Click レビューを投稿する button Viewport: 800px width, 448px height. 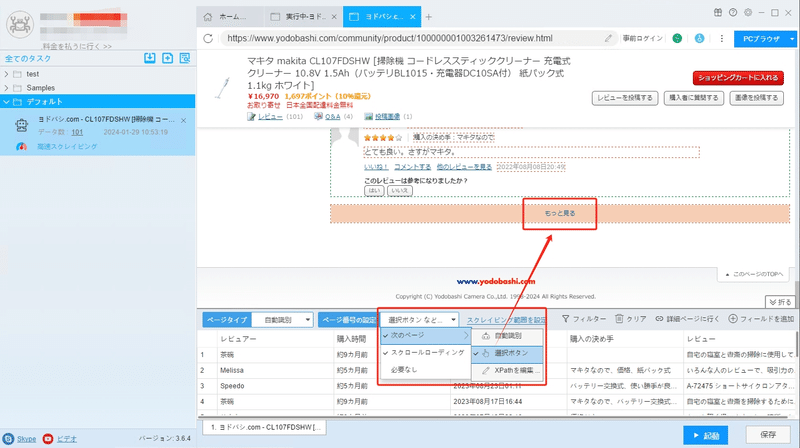625,98
